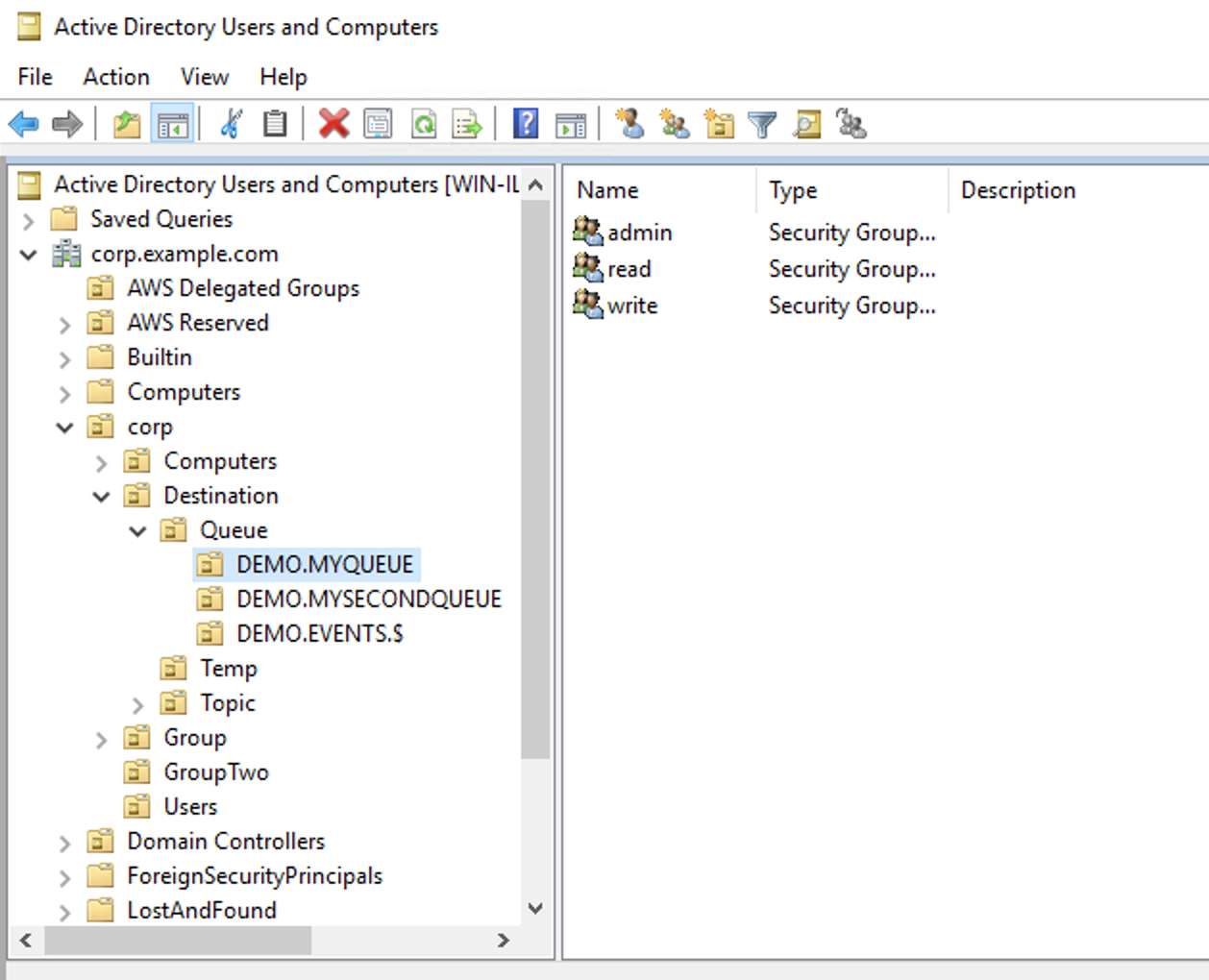1209x980 pixels.
Task: Expand the Domain Controllers node
Action: coord(64,842)
